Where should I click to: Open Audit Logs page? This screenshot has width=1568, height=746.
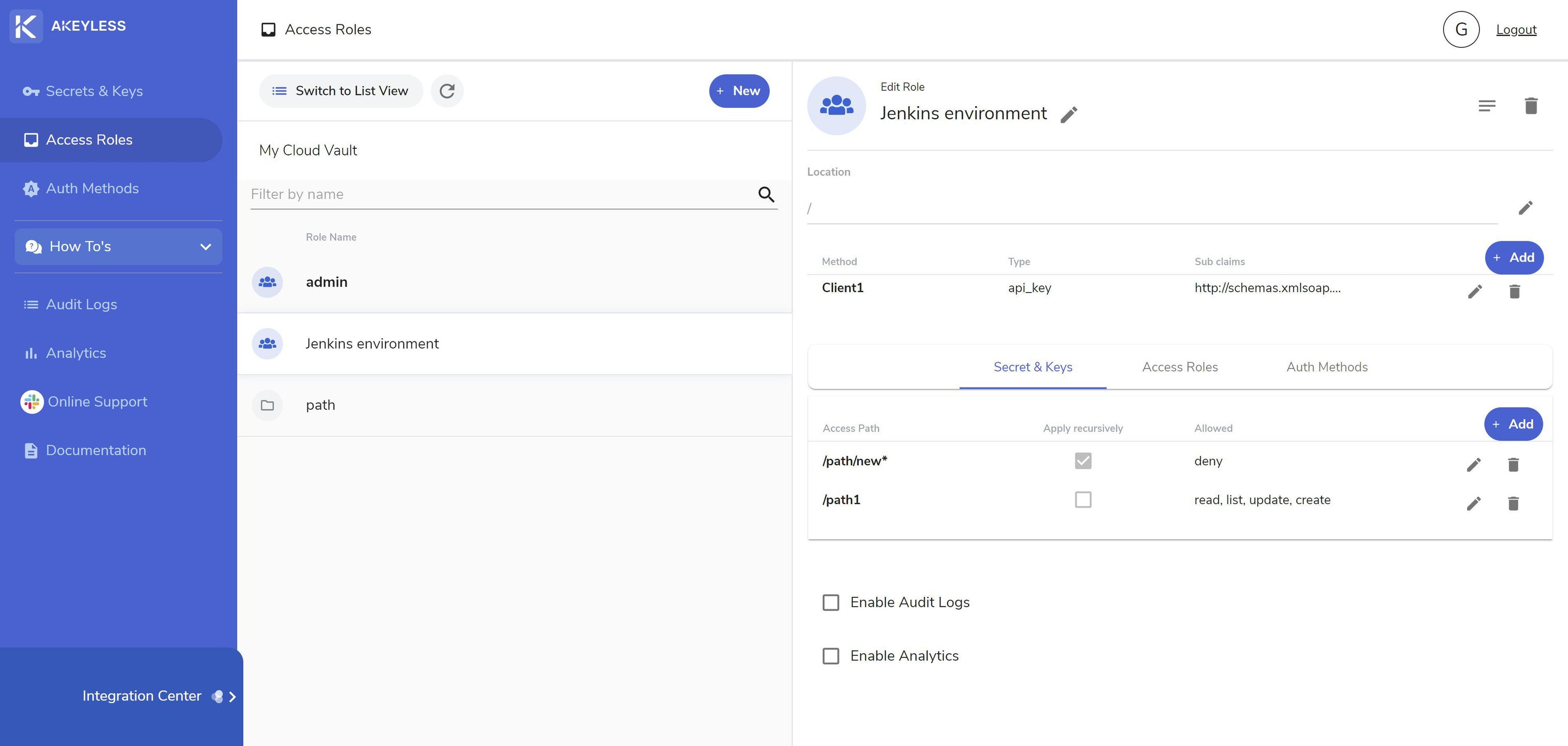click(x=70, y=305)
